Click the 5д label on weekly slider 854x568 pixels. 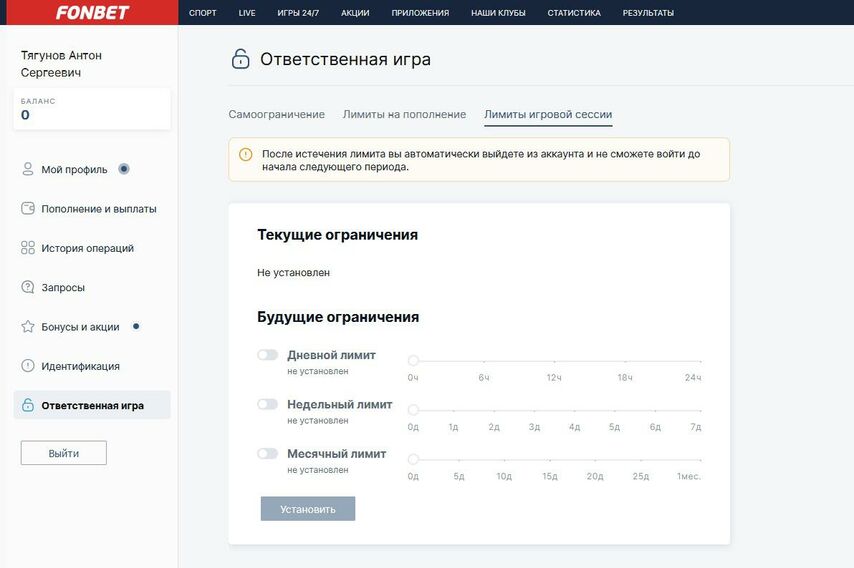(x=614, y=427)
